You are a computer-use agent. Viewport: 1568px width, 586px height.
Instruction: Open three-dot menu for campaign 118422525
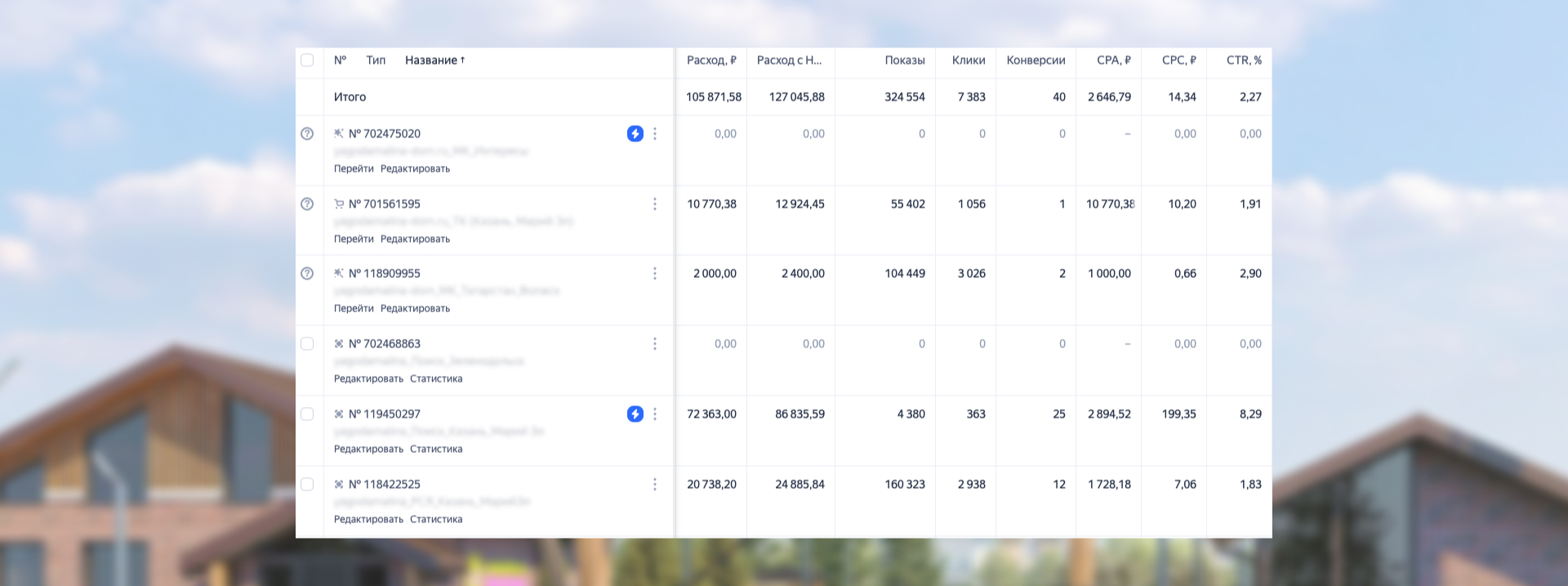(654, 485)
